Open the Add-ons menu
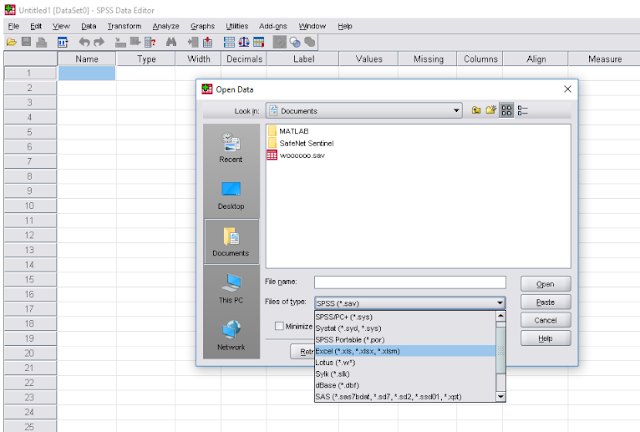Viewport: 640px width, 432px height. pyautogui.click(x=273, y=26)
